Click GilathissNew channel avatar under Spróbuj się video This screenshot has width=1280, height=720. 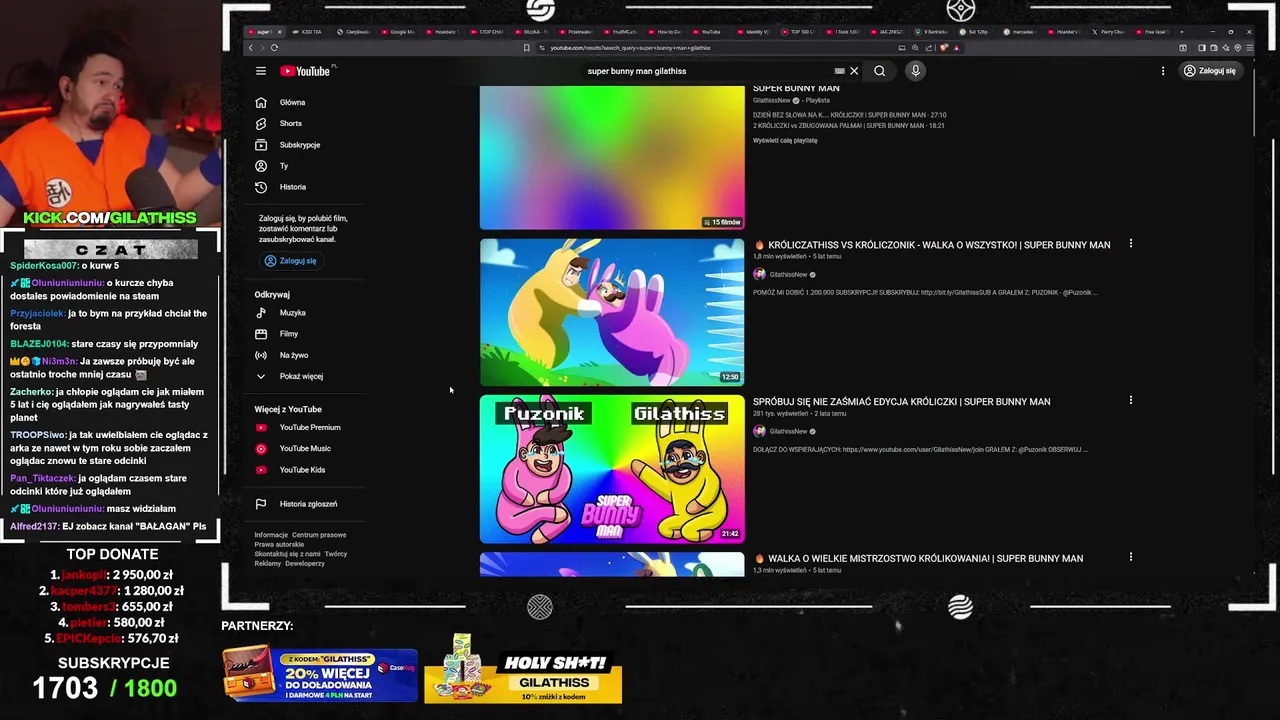coord(759,431)
